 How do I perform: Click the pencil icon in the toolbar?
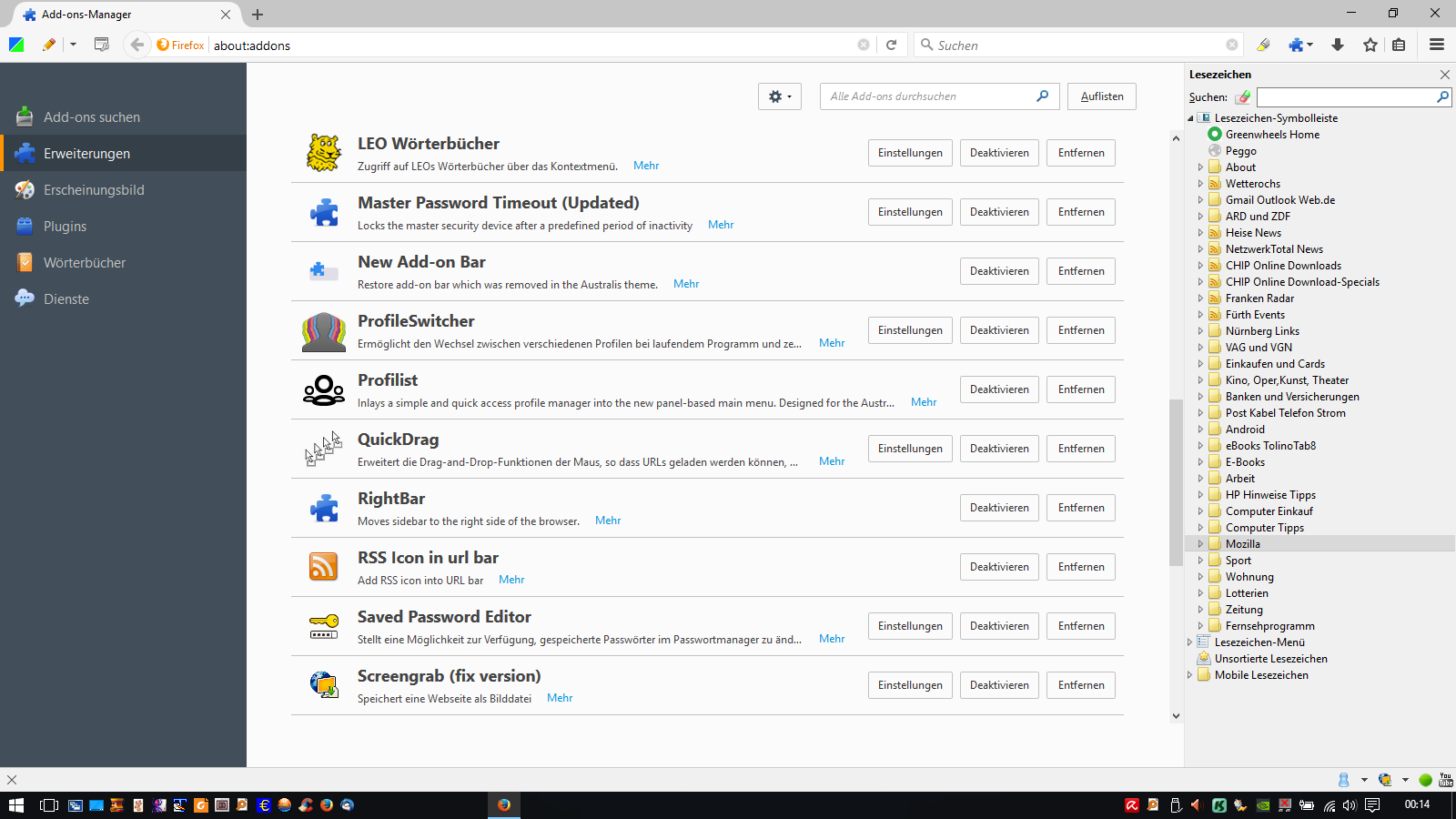click(49, 45)
